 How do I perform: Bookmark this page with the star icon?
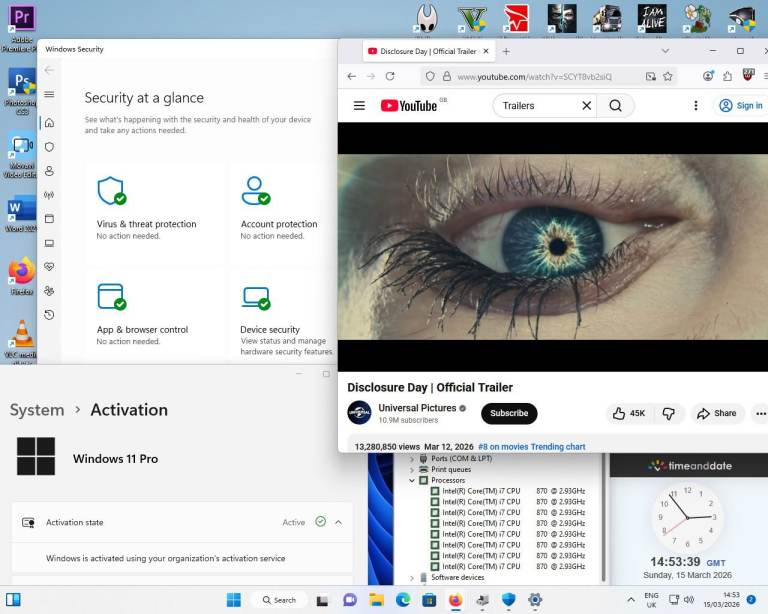pyautogui.click(x=669, y=76)
